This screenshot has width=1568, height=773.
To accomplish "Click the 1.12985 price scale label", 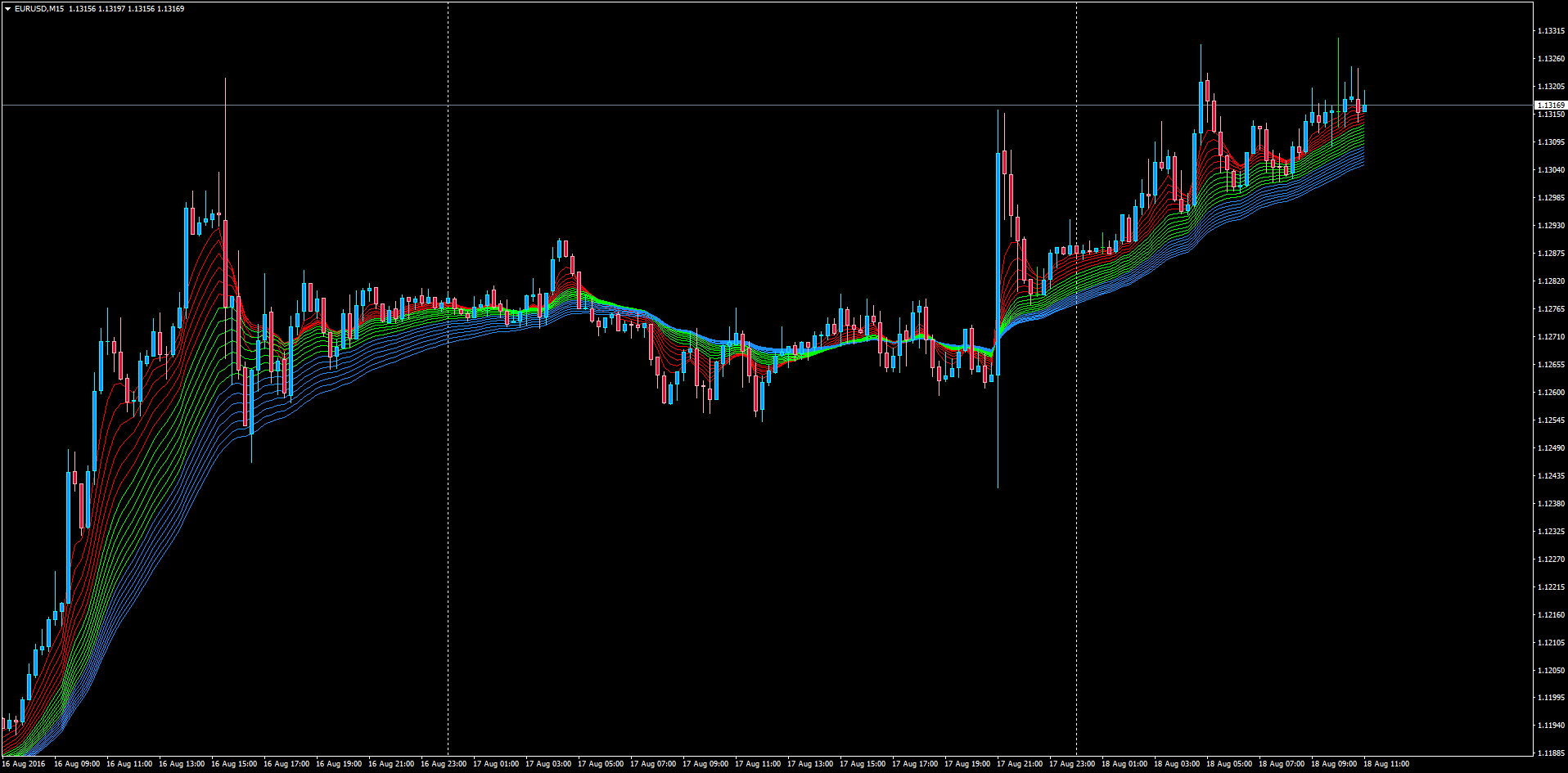I will pyautogui.click(x=1552, y=198).
